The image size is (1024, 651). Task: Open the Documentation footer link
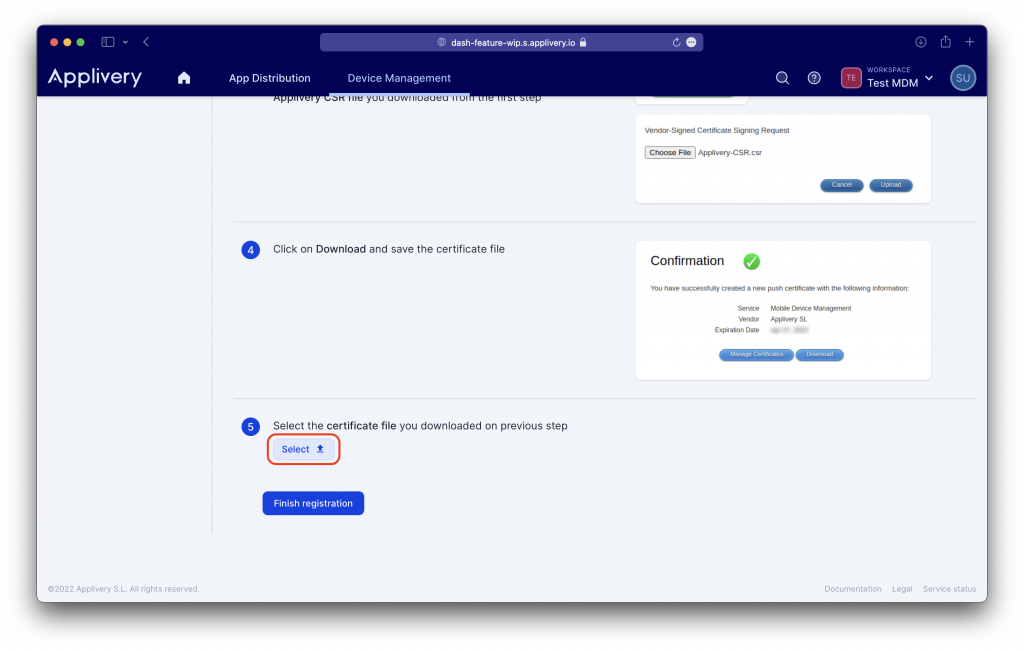(x=852, y=589)
